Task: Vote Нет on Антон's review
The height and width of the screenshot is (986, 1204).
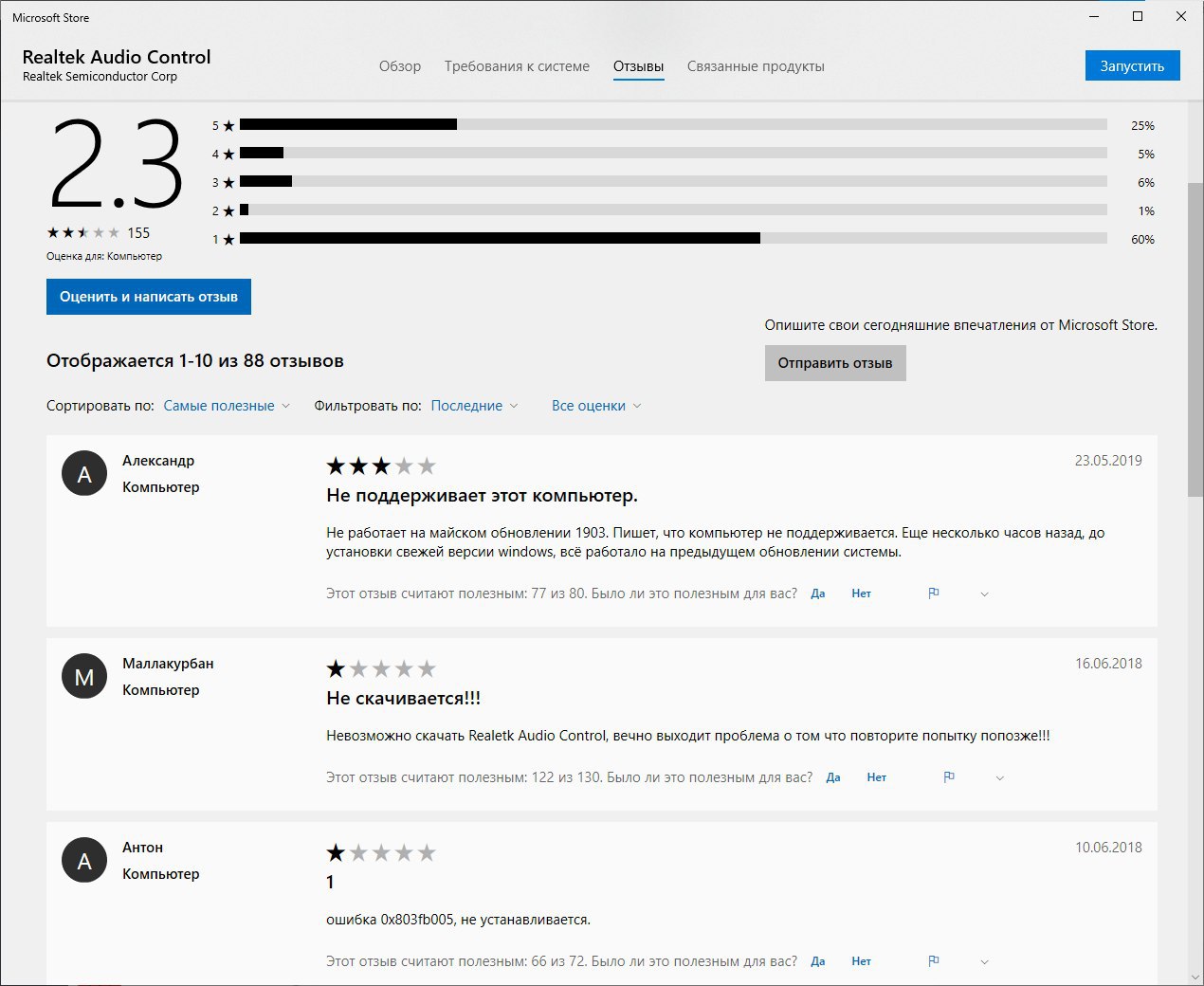Action: tap(861, 961)
